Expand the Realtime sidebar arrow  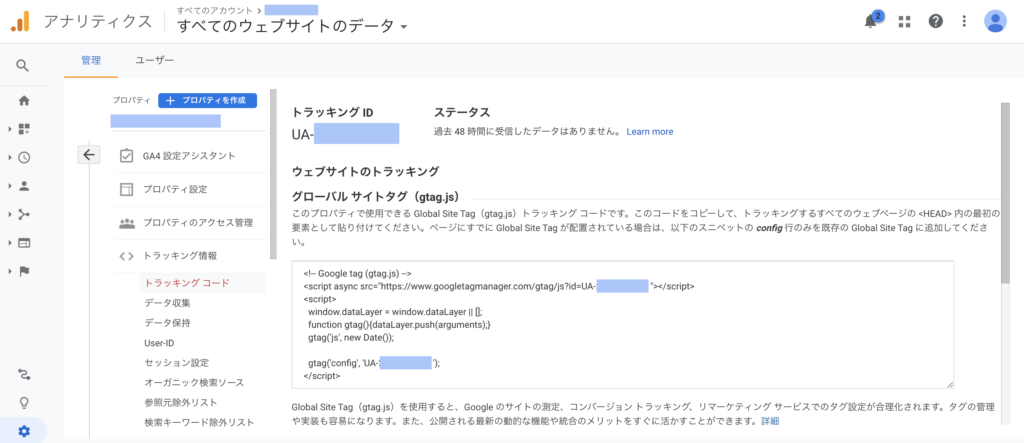tap(10, 157)
